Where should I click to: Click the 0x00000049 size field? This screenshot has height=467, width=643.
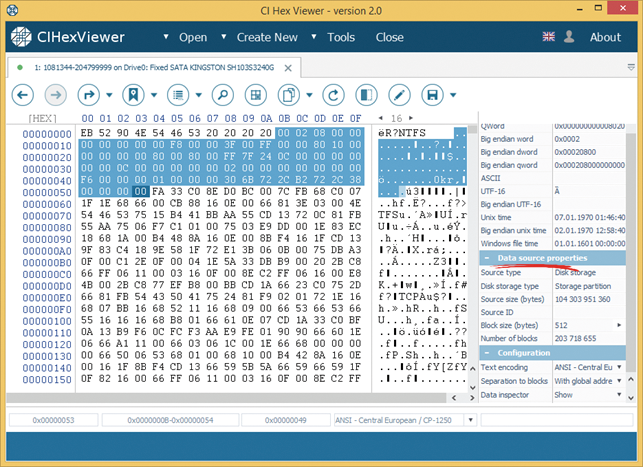click(286, 420)
